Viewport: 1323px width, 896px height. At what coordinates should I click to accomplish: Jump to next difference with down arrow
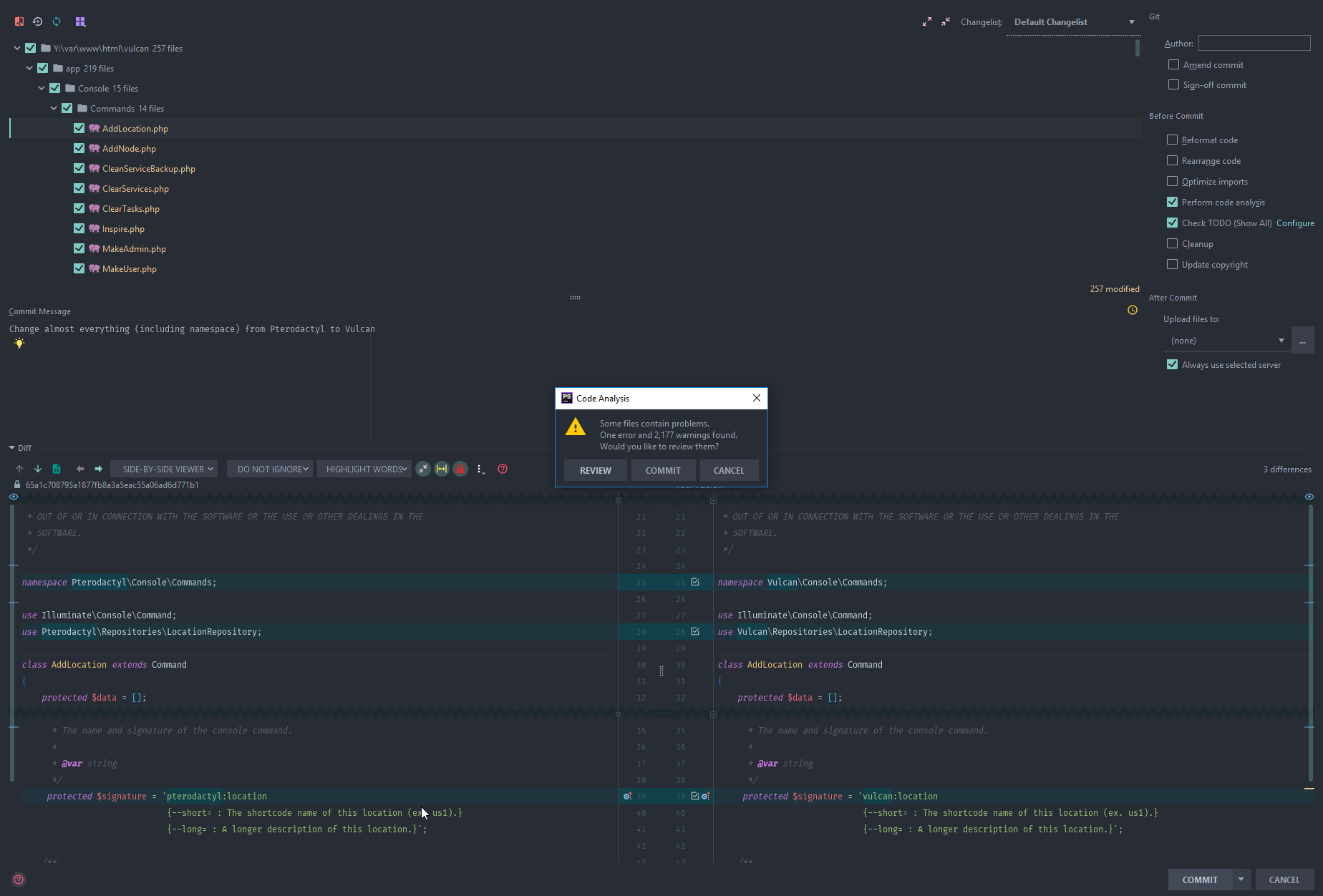38,469
